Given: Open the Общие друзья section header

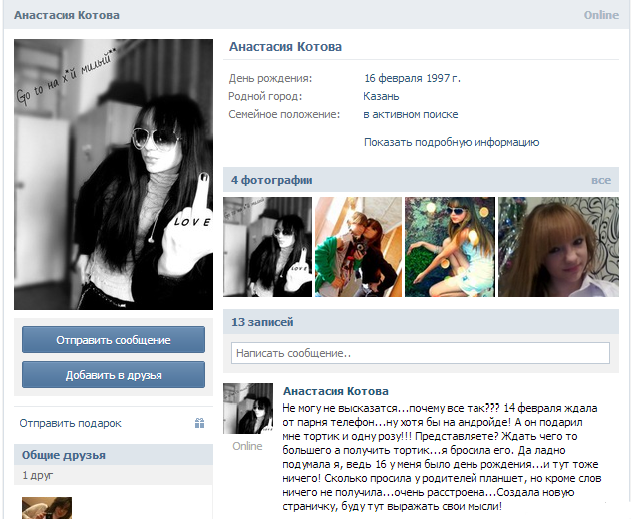Looking at the screenshot, I should click(x=113, y=455).
